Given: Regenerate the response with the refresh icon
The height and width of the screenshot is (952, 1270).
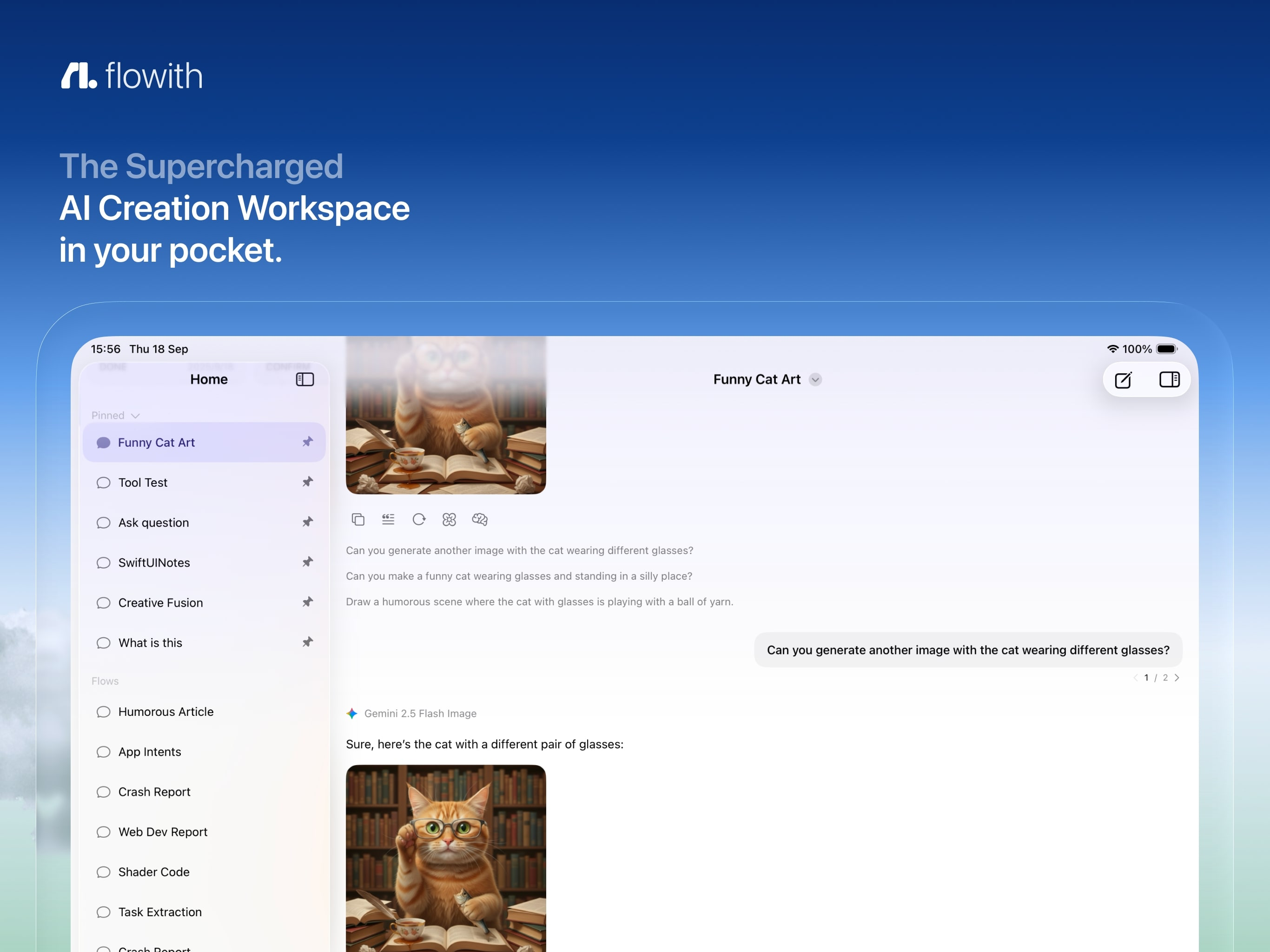Looking at the screenshot, I should 419,520.
